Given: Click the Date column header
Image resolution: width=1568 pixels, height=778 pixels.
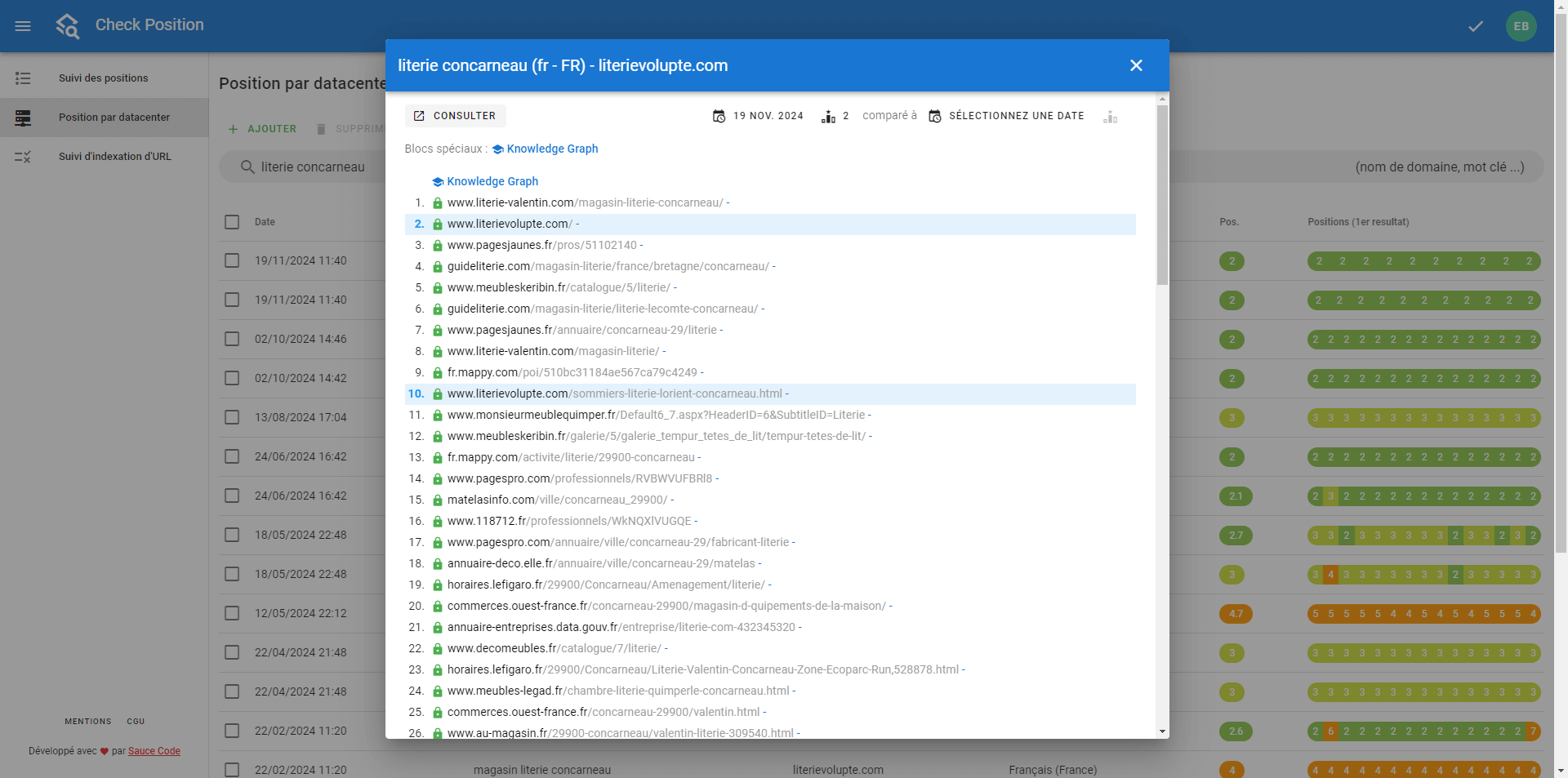Looking at the screenshot, I should coord(265,222).
